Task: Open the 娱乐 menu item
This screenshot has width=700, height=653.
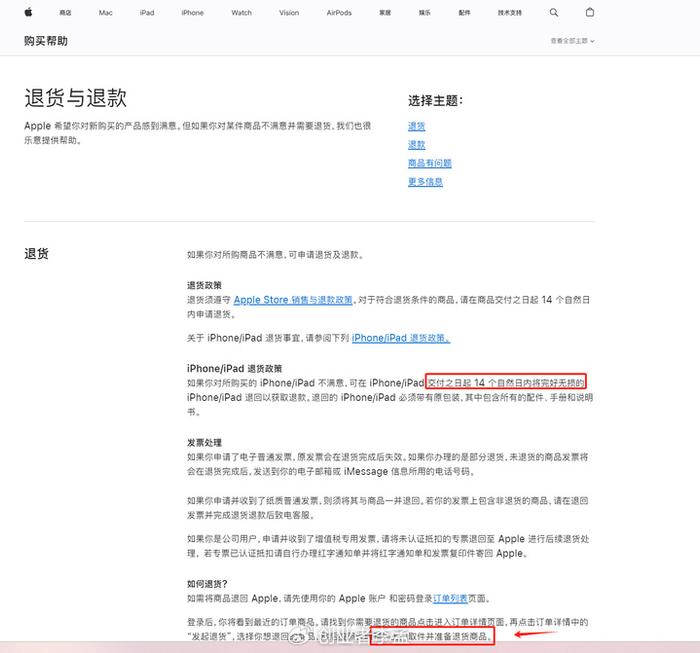Action: point(425,13)
